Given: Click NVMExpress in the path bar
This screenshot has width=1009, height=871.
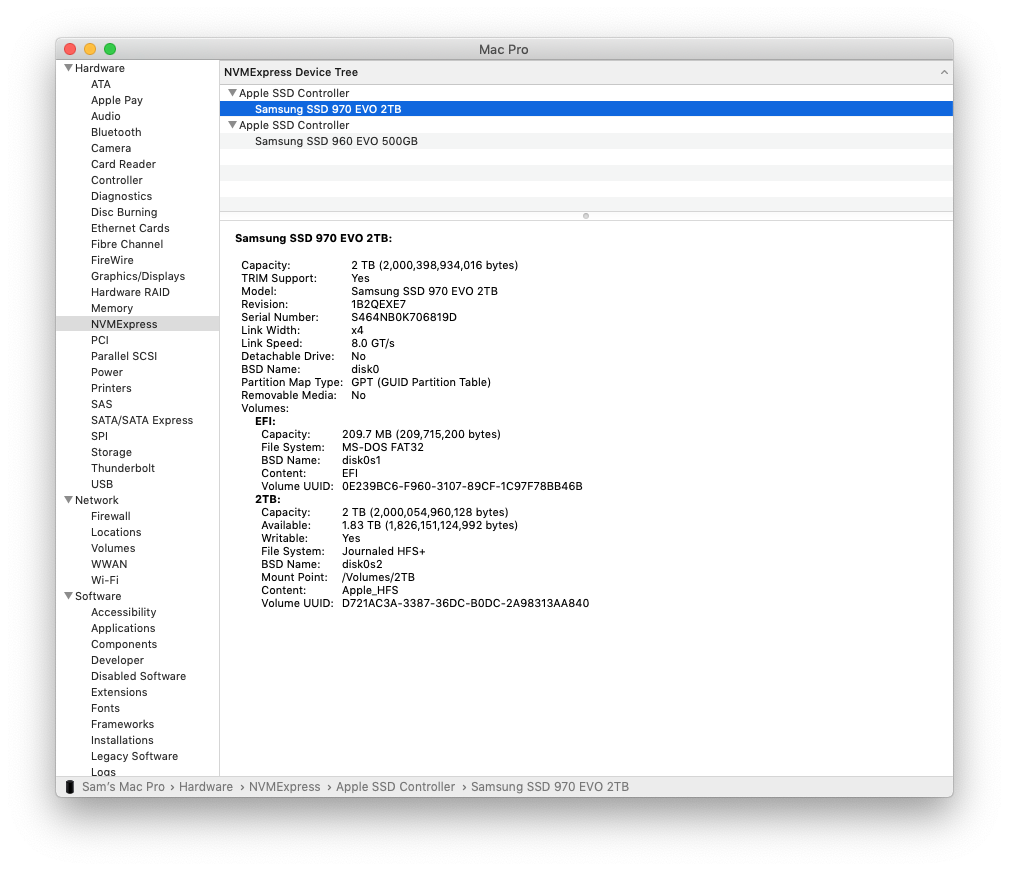Looking at the screenshot, I should click(x=284, y=787).
